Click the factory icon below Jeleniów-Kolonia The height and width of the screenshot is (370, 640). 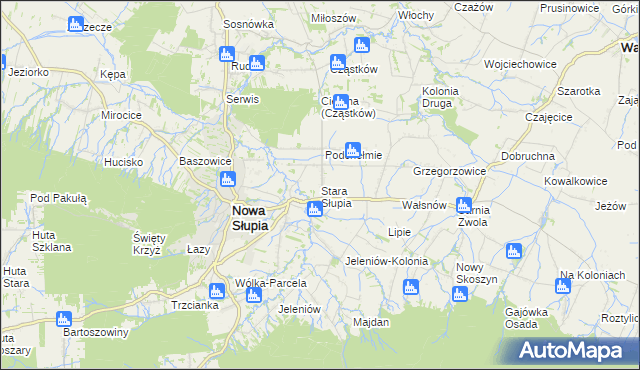pos(411,287)
